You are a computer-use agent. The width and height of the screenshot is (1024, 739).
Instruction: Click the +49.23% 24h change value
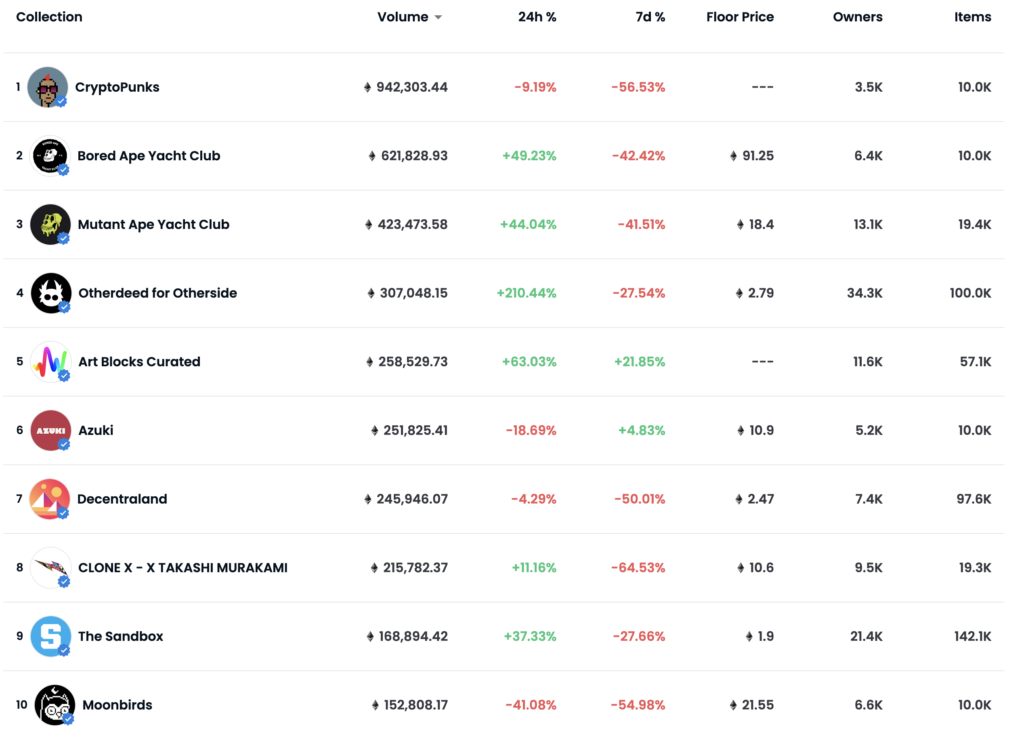coord(529,155)
